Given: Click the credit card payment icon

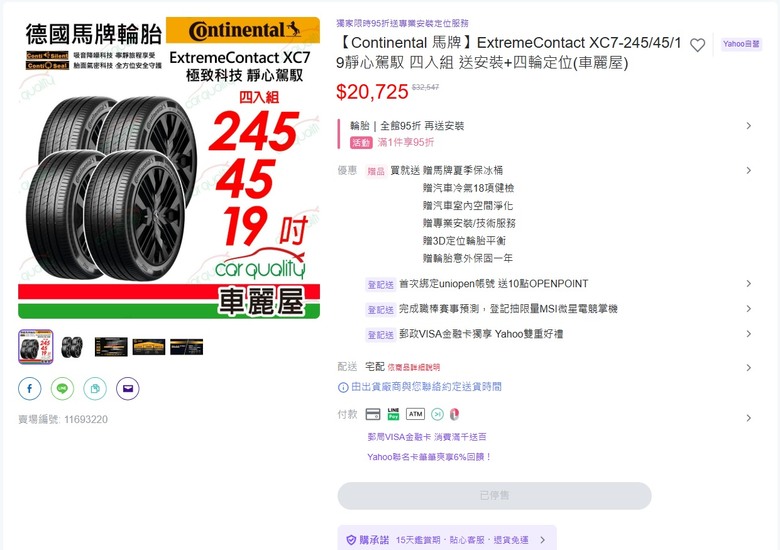Looking at the screenshot, I should (x=373, y=414).
